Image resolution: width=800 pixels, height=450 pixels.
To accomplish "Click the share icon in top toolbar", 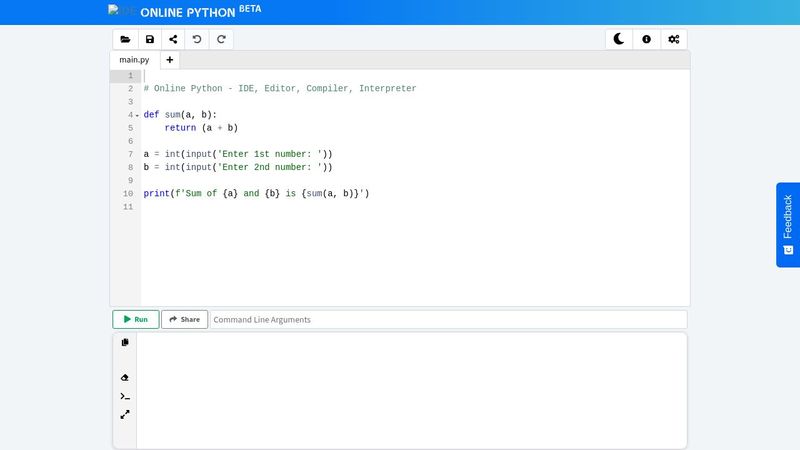I will [173, 39].
